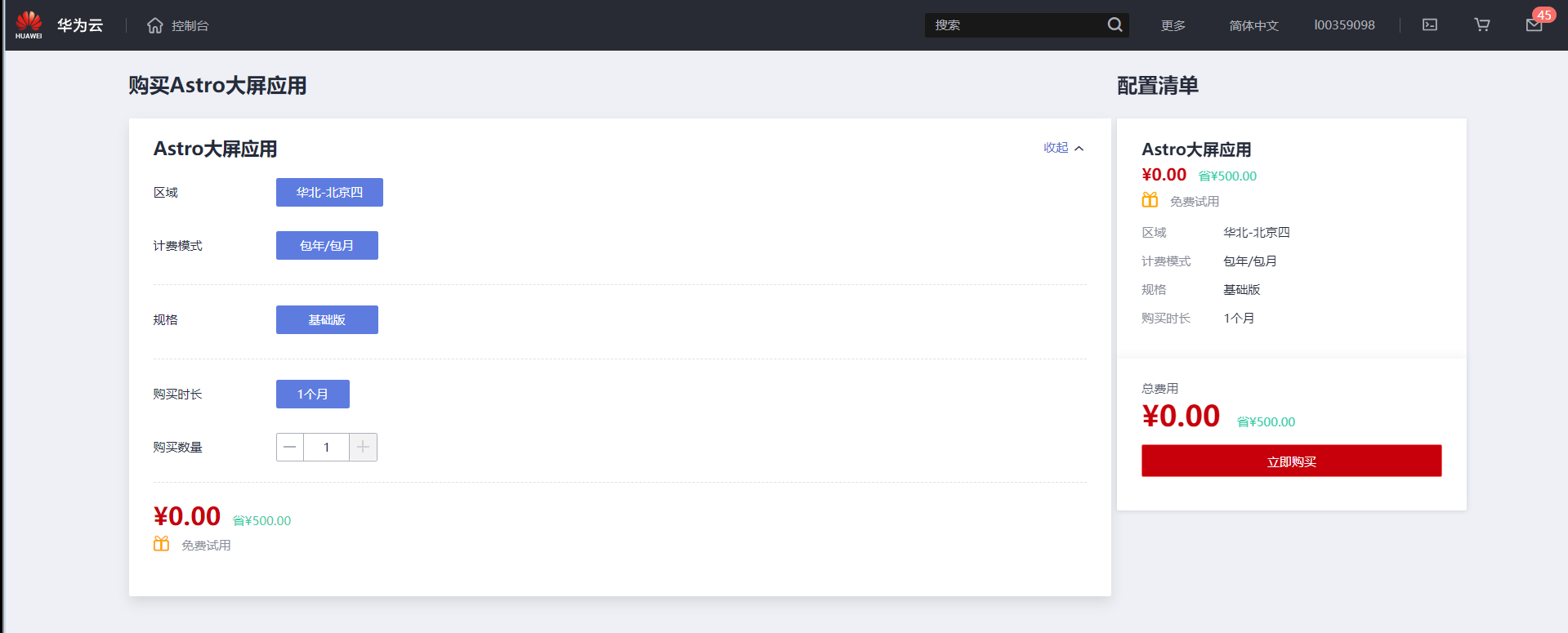The height and width of the screenshot is (633, 1568).
Task: Click 华北-北京四 value in 配置清单
Action: point(1257,232)
